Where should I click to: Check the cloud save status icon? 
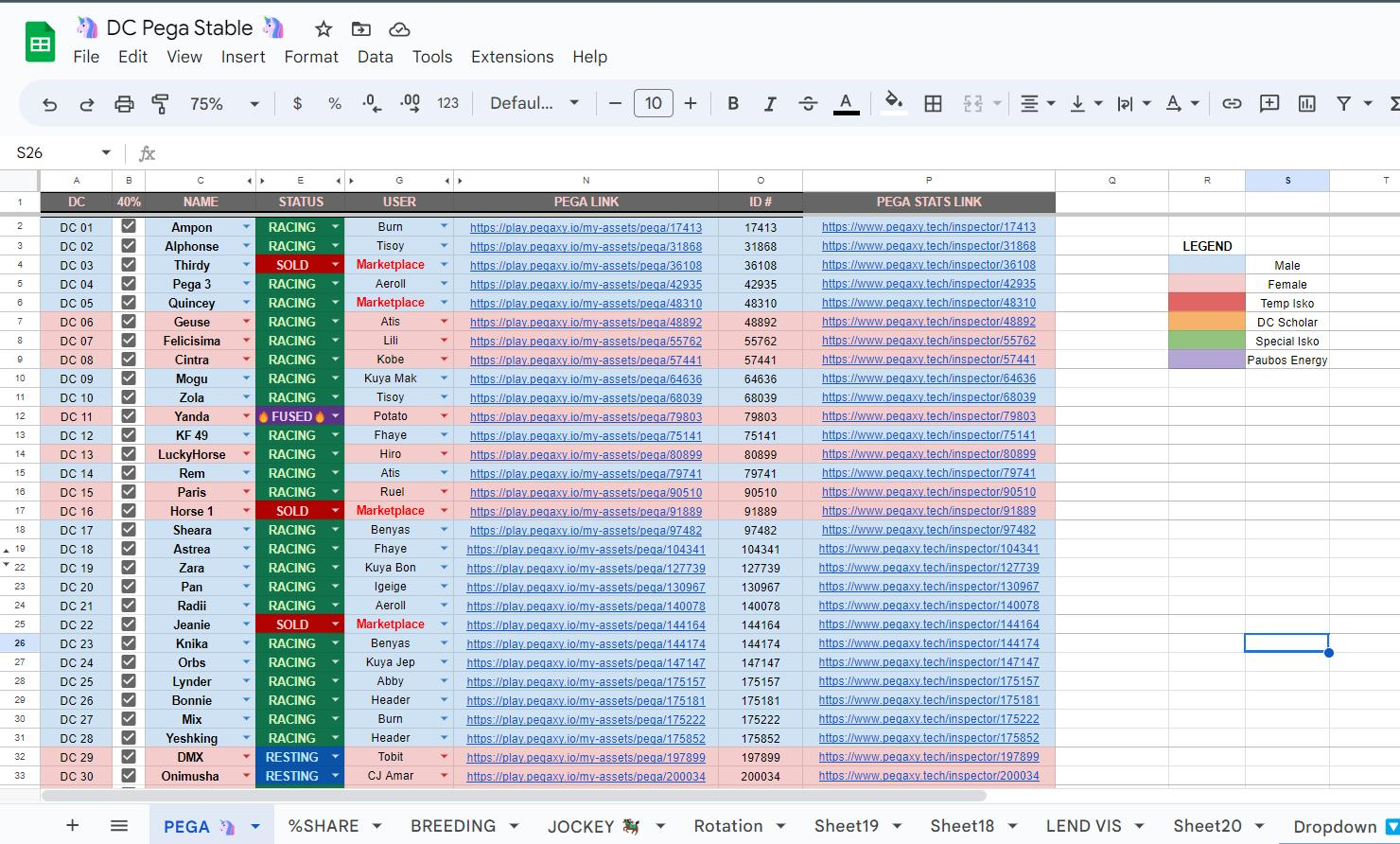click(x=399, y=29)
